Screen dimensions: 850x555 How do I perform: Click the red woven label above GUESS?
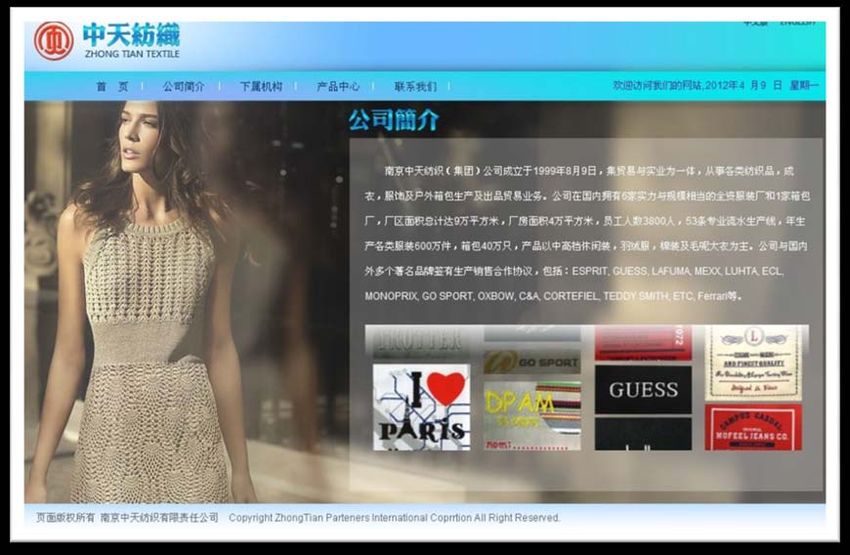[x=643, y=343]
